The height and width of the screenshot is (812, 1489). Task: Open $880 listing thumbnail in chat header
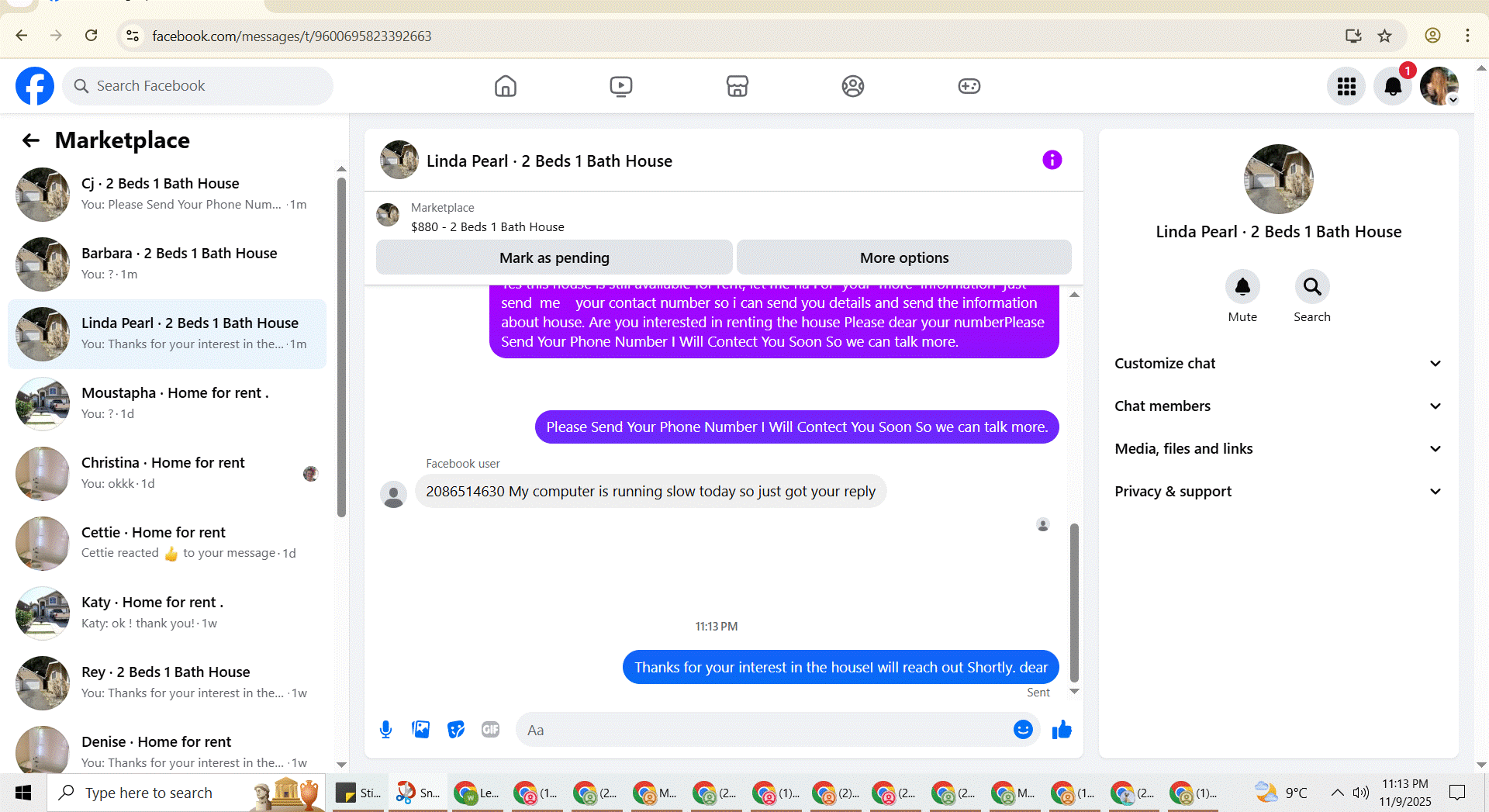click(388, 215)
